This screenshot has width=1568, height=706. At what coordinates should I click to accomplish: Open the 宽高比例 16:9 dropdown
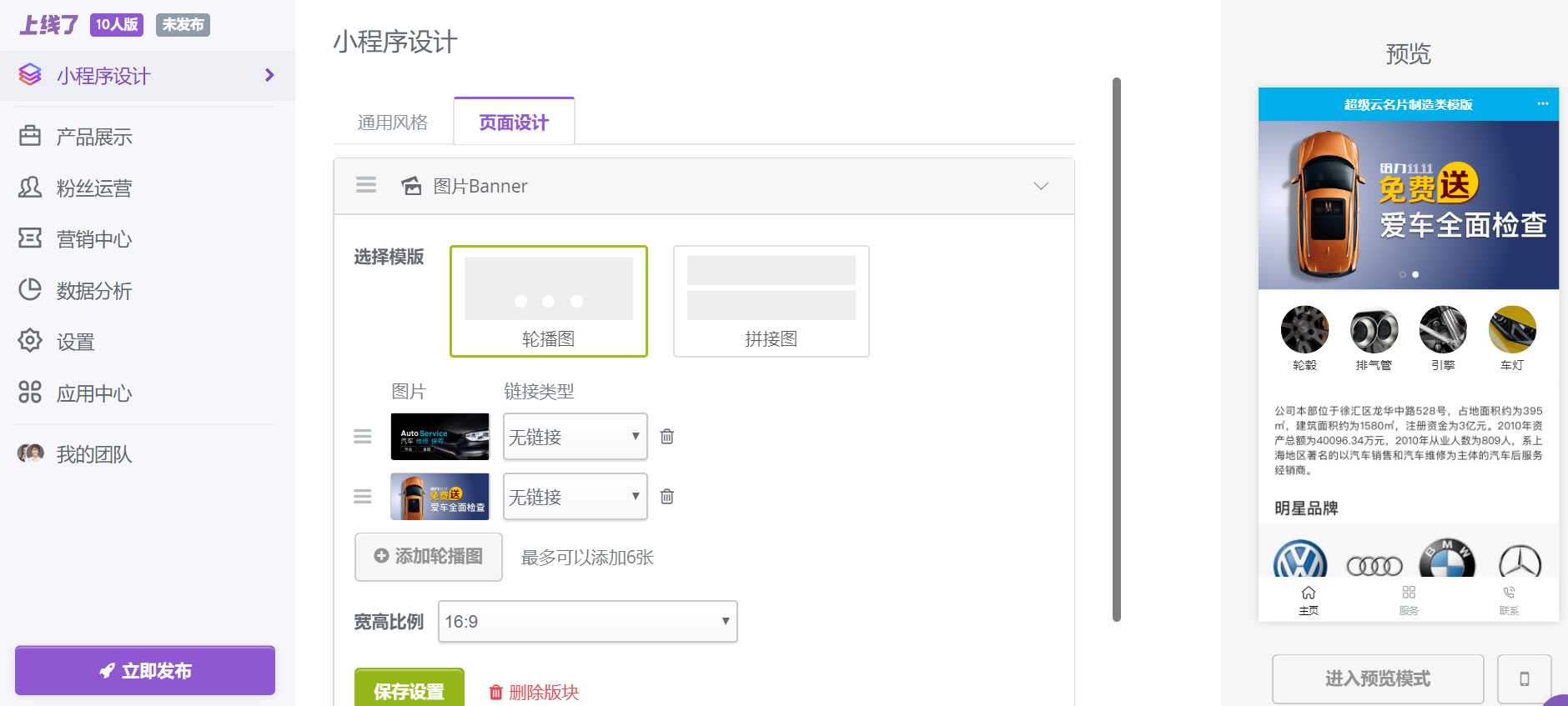[x=588, y=622]
